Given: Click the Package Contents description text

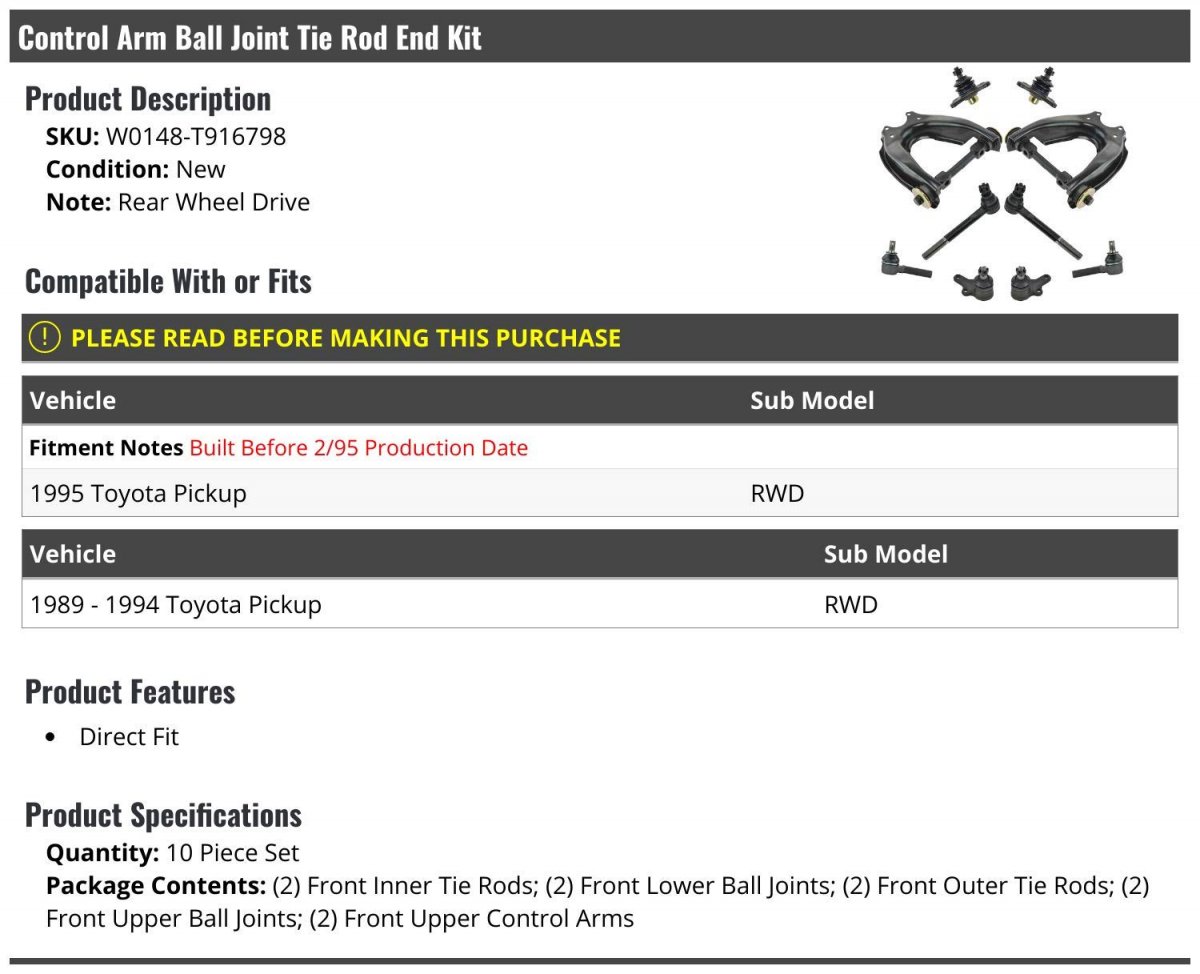Looking at the screenshot, I should pyautogui.click(x=598, y=902).
